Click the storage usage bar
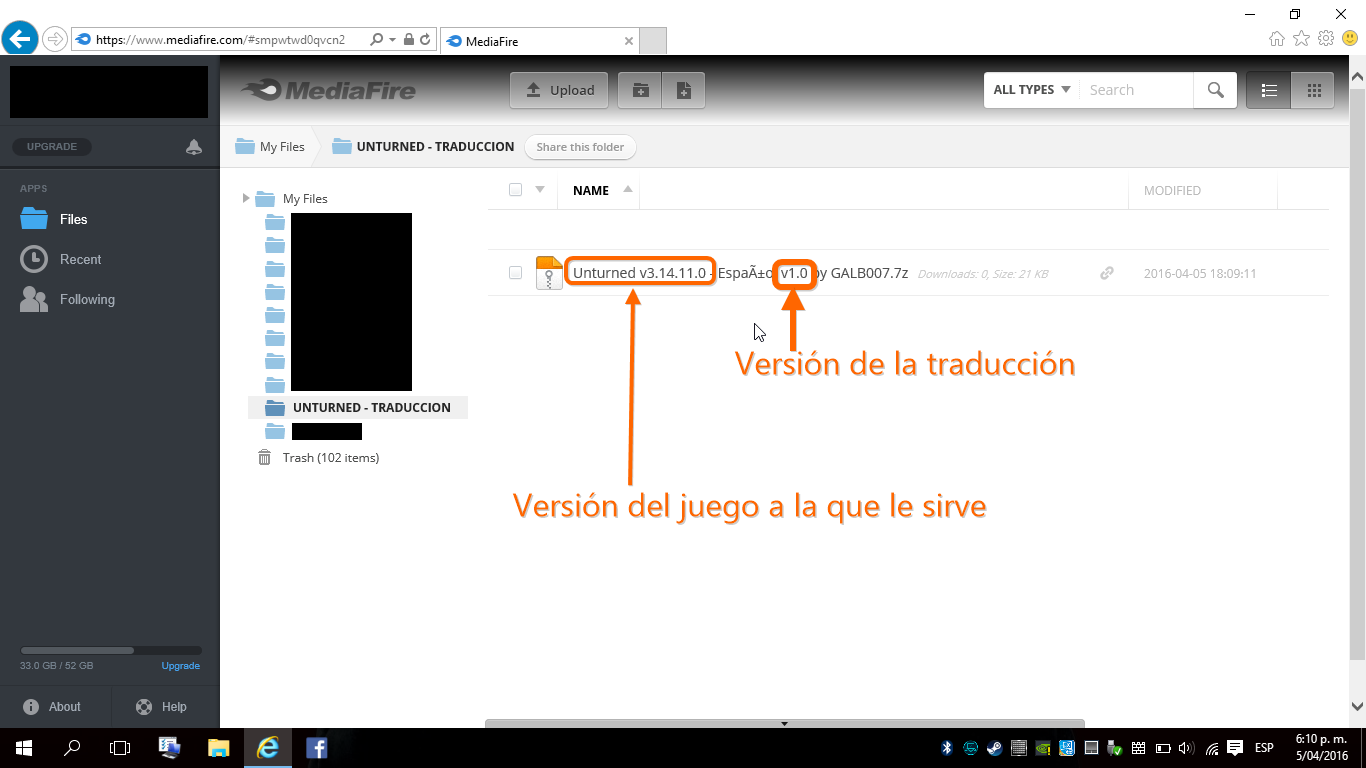This screenshot has height=768, width=1366. tap(110, 650)
